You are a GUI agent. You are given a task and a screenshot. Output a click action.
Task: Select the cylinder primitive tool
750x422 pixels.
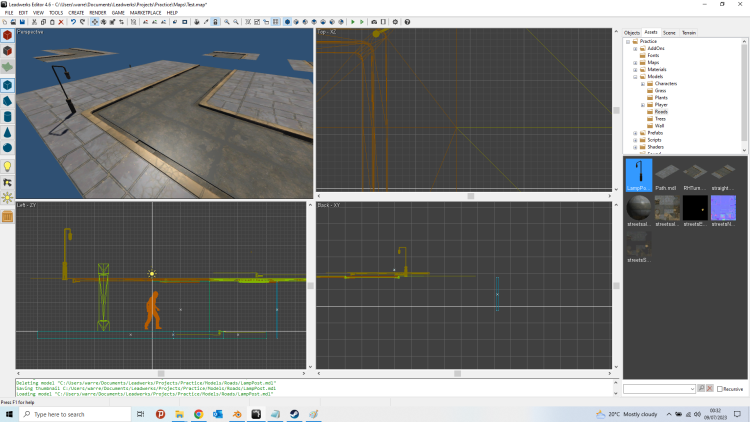point(7,117)
